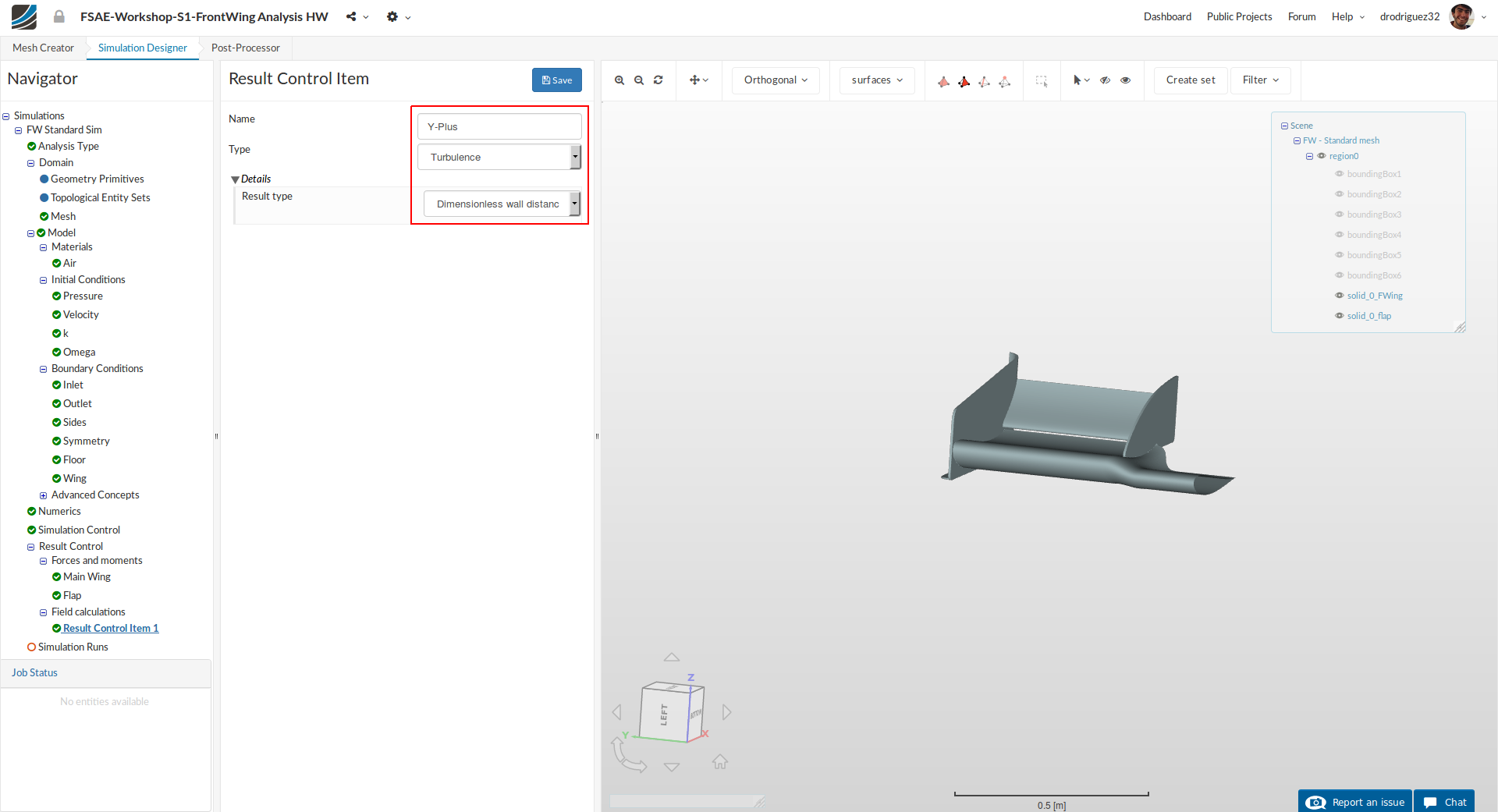Image resolution: width=1498 pixels, height=812 pixels.
Task: Click the right arrow beside orientation cube
Action: click(x=727, y=712)
